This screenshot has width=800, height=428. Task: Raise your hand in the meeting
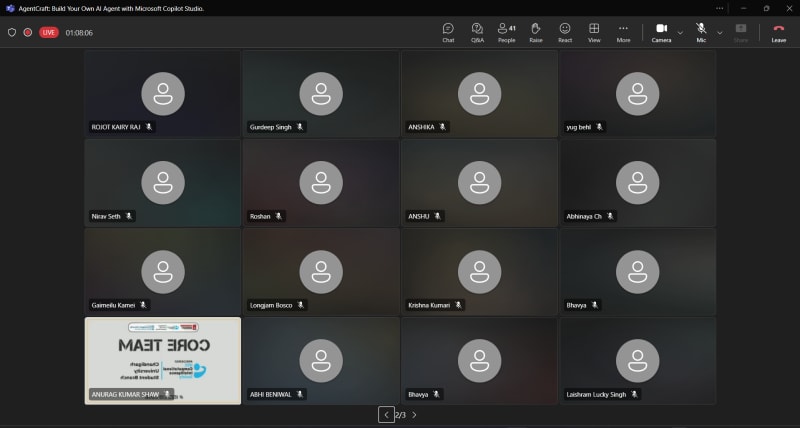[536, 33]
